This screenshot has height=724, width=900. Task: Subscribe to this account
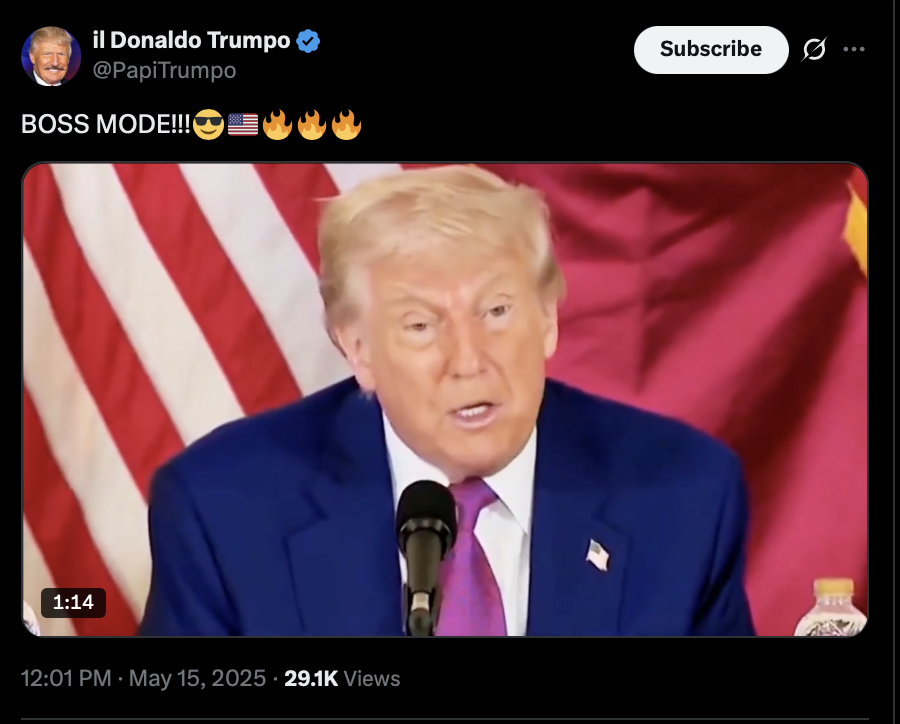[x=711, y=49]
